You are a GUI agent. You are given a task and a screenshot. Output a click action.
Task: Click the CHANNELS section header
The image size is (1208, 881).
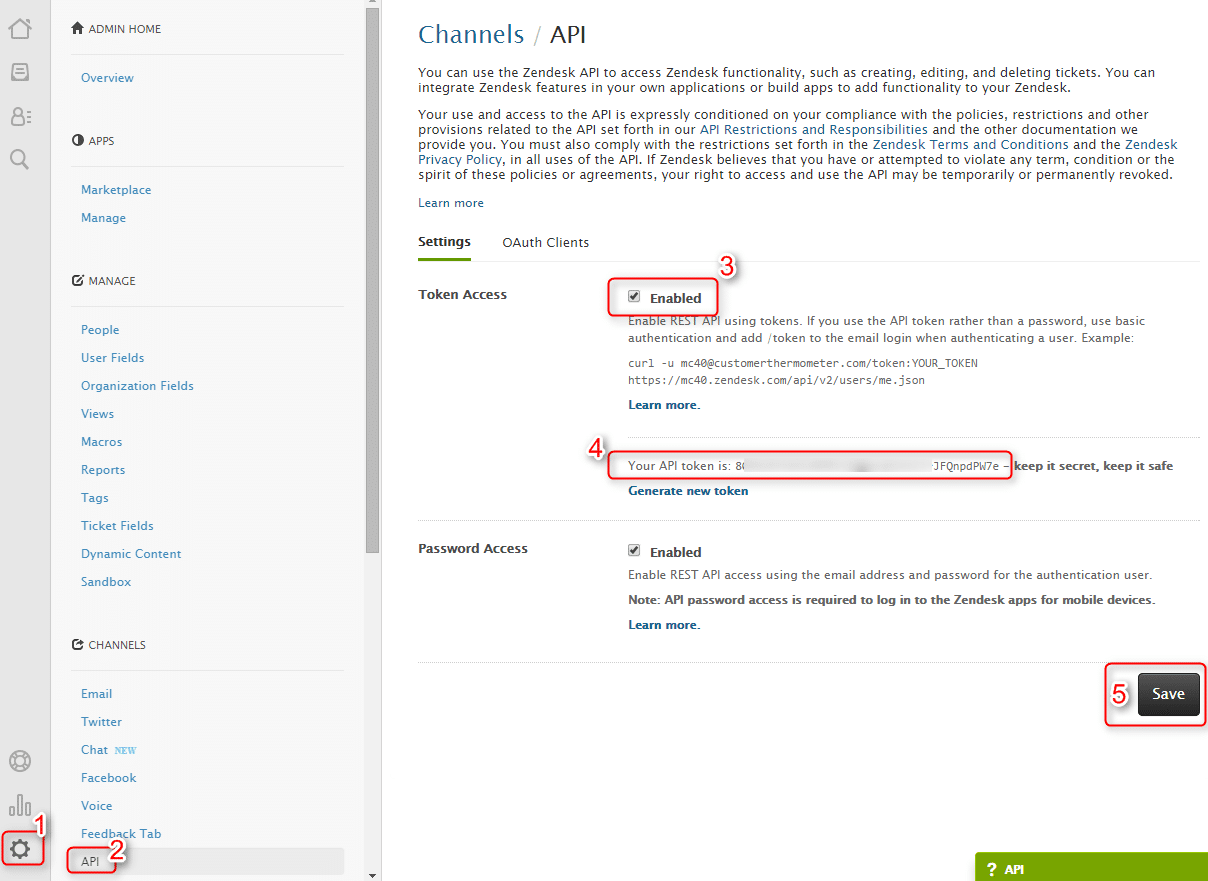coord(109,645)
